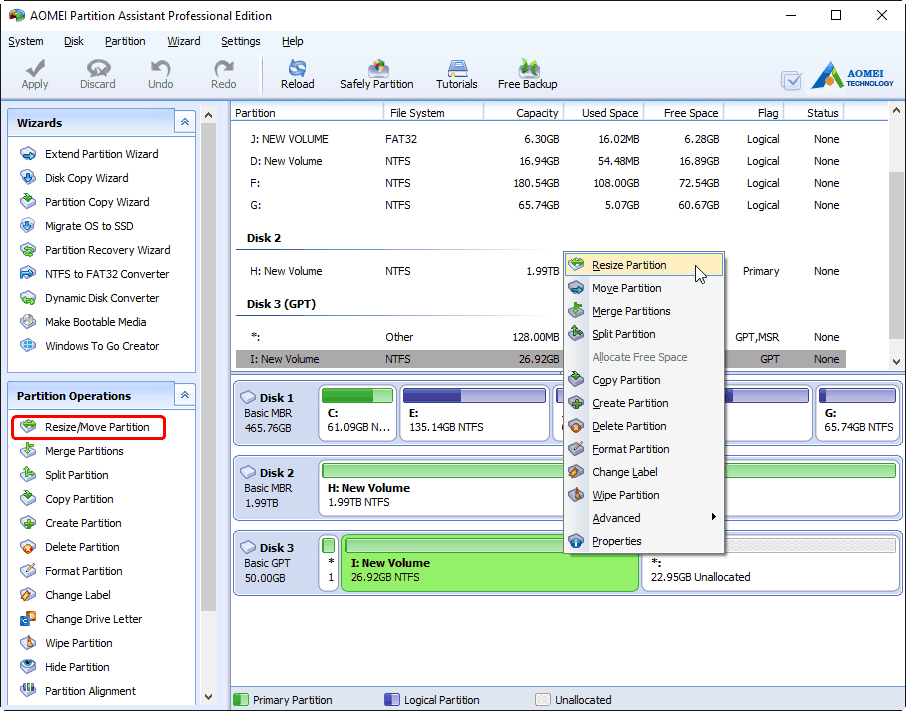Select the F: NTFS partition row
This screenshot has width=906, height=711.
click(540, 183)
